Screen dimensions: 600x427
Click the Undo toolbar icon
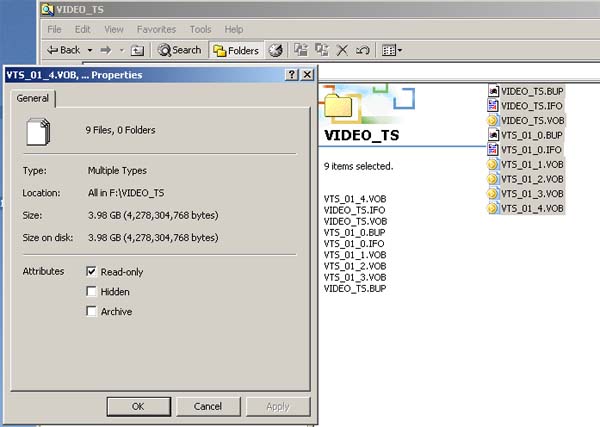click(x=362, y=50)
